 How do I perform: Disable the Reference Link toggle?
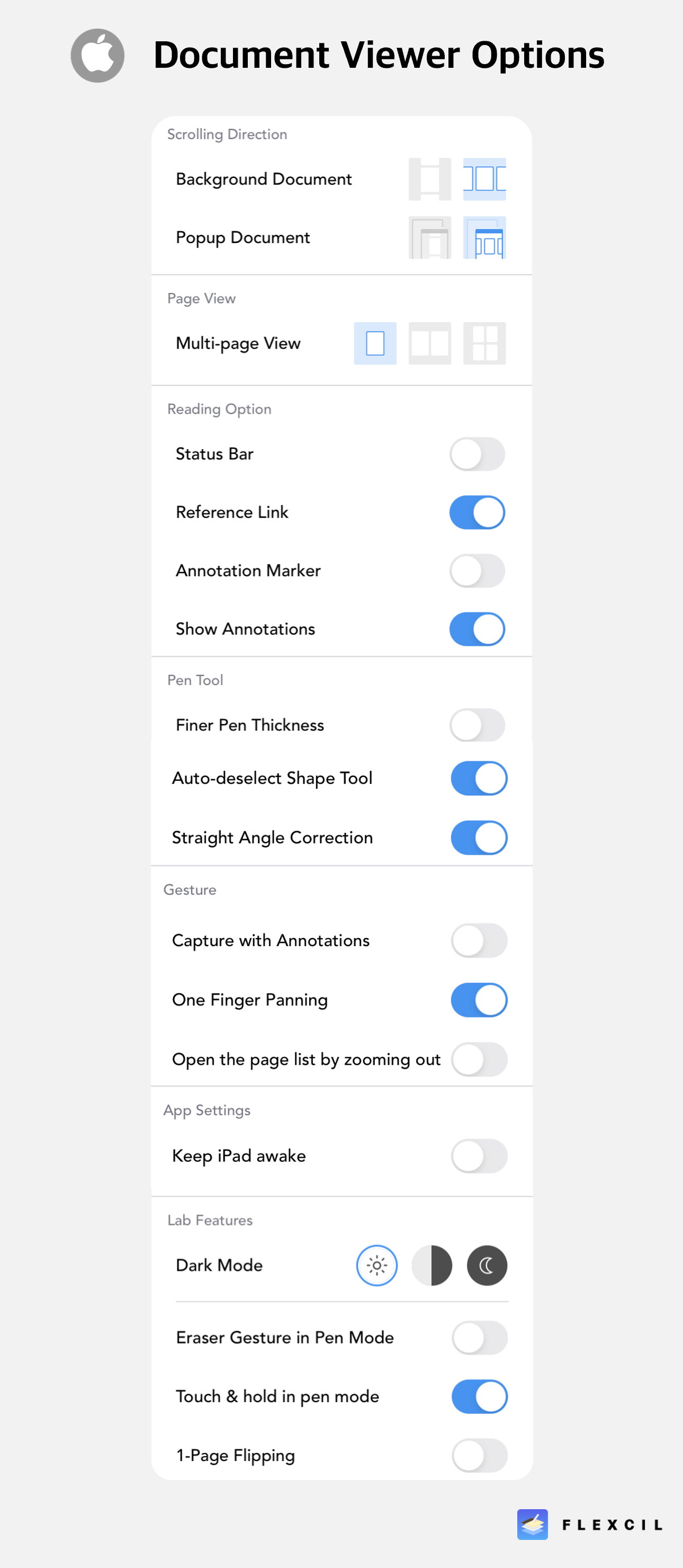478,512
